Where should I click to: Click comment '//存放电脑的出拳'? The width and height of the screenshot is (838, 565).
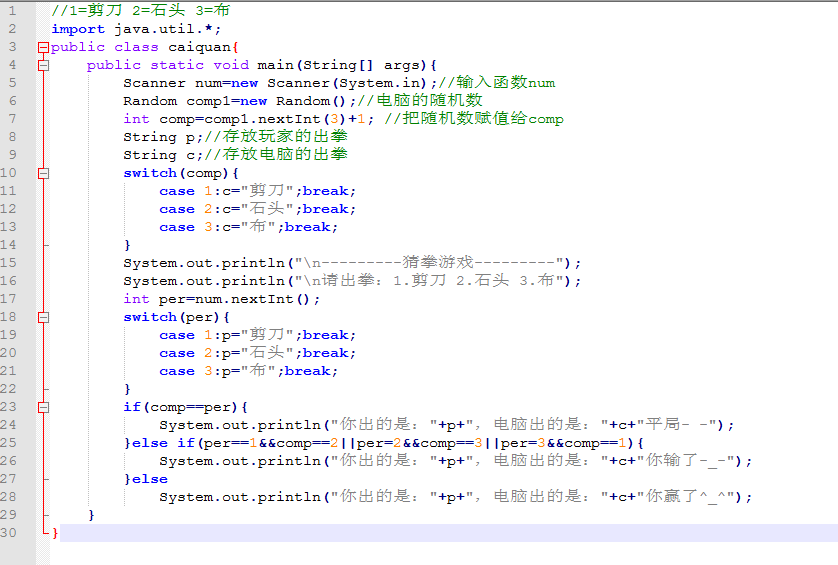pos(276,154)
